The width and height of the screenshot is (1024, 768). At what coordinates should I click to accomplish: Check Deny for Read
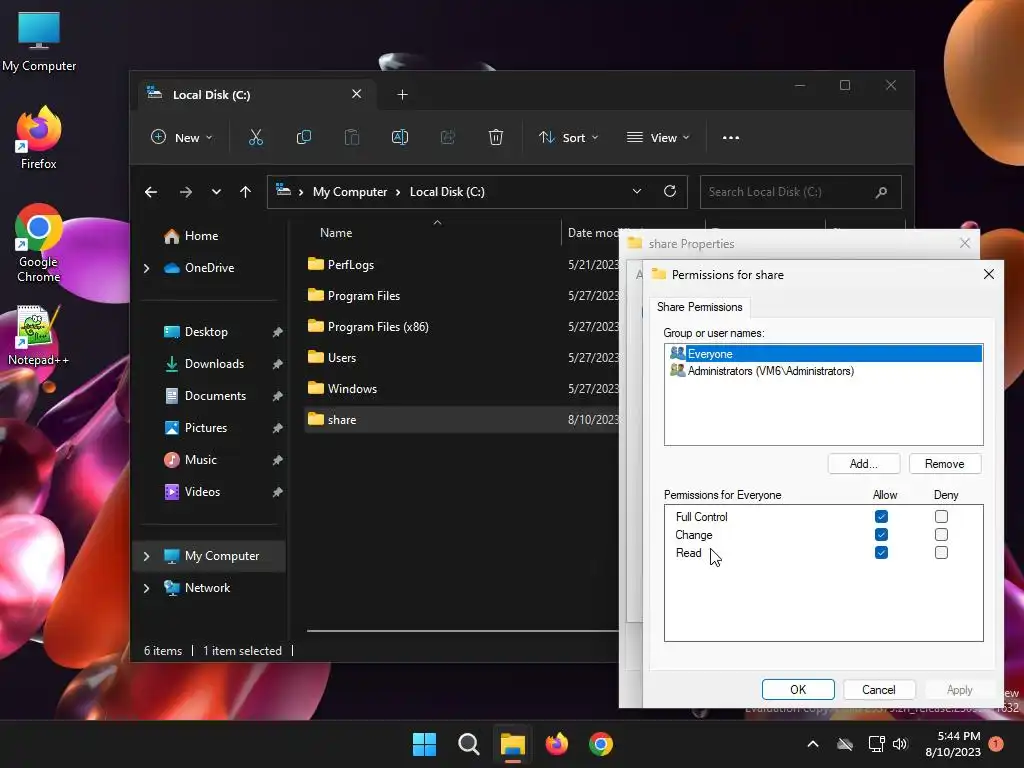pyautogui.click(x=941, y=552)
